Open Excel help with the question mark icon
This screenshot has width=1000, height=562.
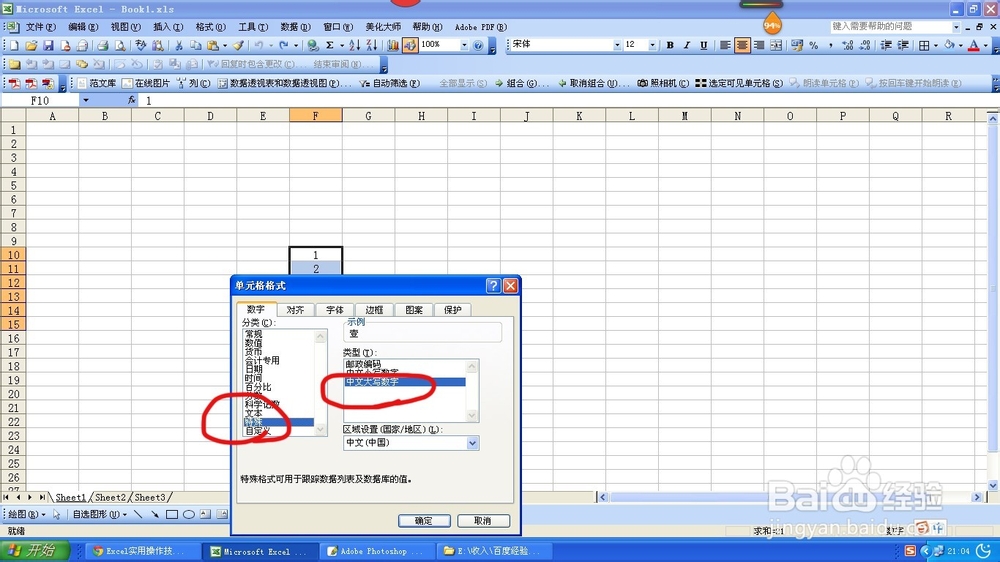pyautogui.click(x=478, y=45)
